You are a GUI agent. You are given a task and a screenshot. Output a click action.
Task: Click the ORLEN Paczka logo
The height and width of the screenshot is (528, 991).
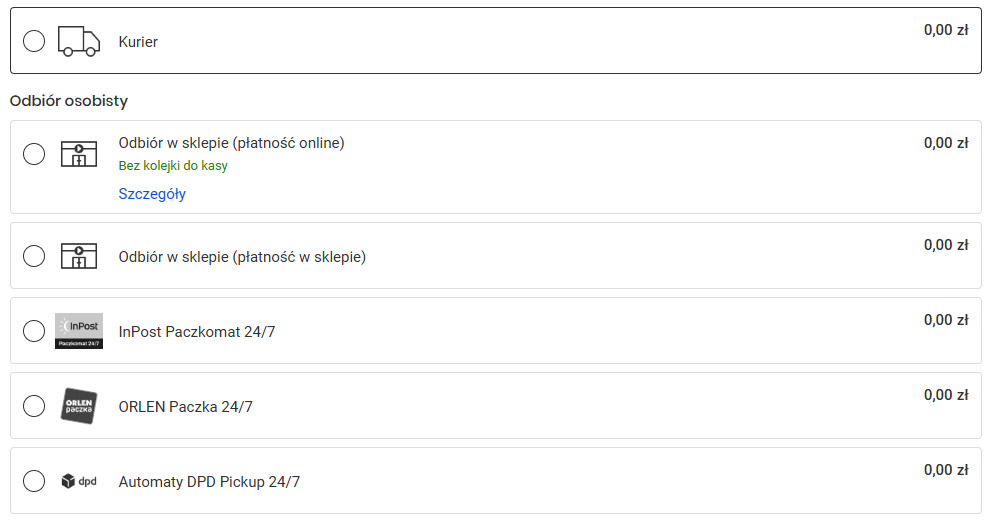click(x=79, y=406)
